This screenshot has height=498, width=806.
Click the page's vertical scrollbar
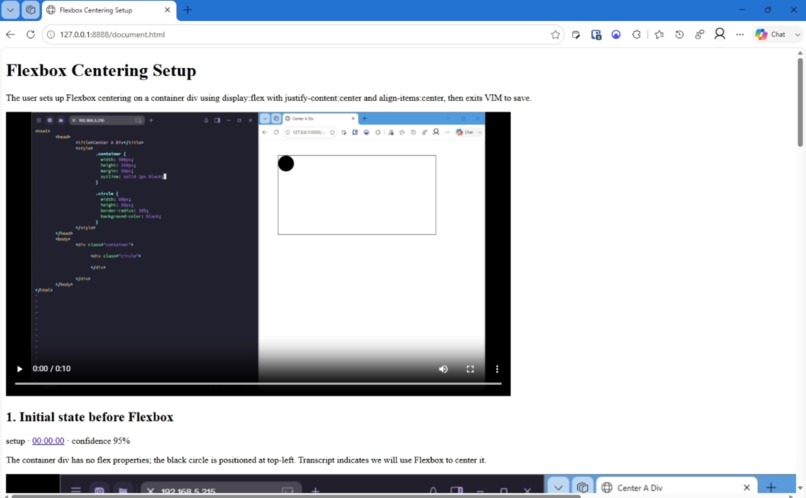tap(800, 103)
